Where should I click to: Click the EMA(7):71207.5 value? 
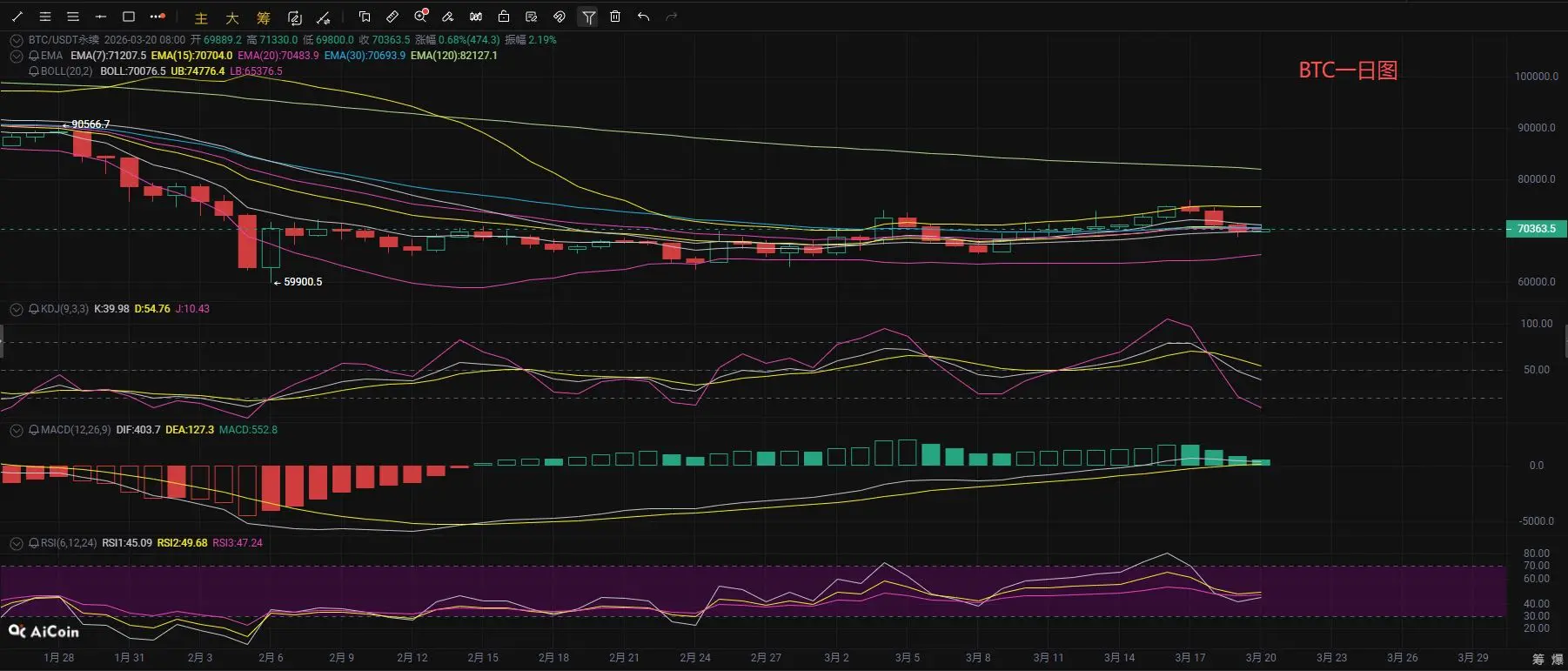pyautogui.click(x=108, y=56)
